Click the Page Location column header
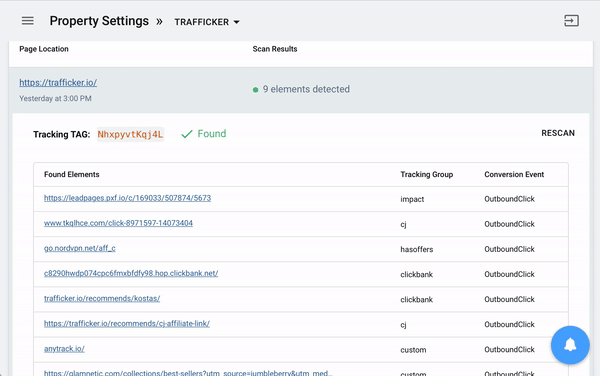The height and width of the screenshot is (376, 600). point(44,49)
